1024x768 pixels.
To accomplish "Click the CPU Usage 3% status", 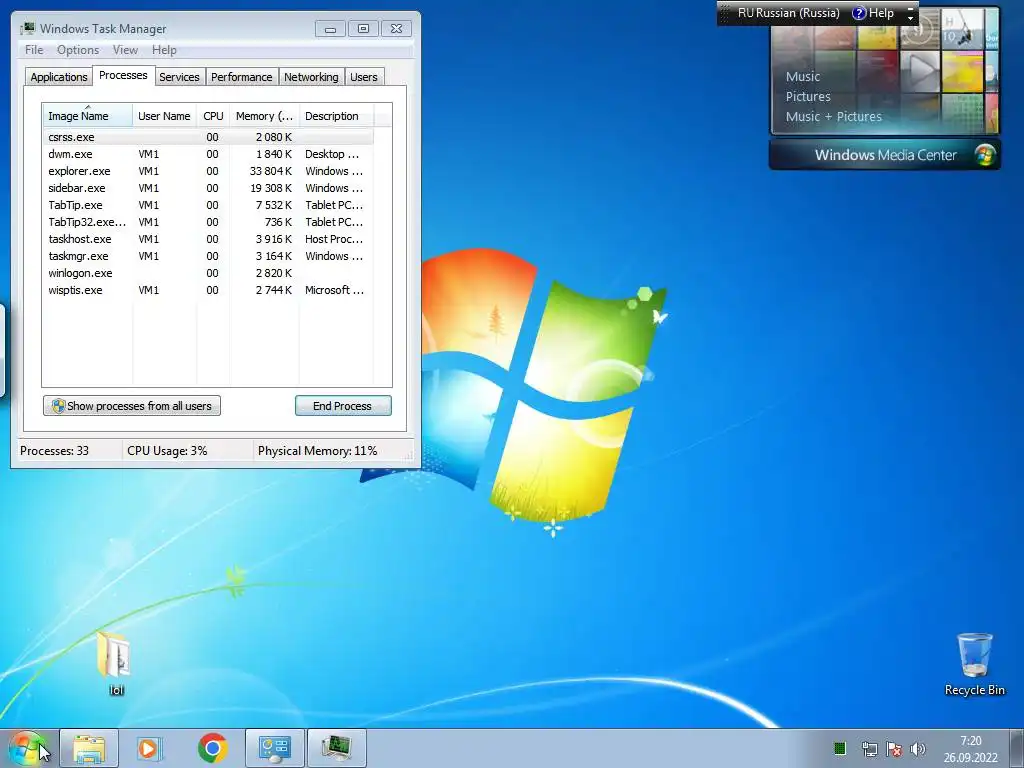I will pyautogui.click(x=167, y=451).
